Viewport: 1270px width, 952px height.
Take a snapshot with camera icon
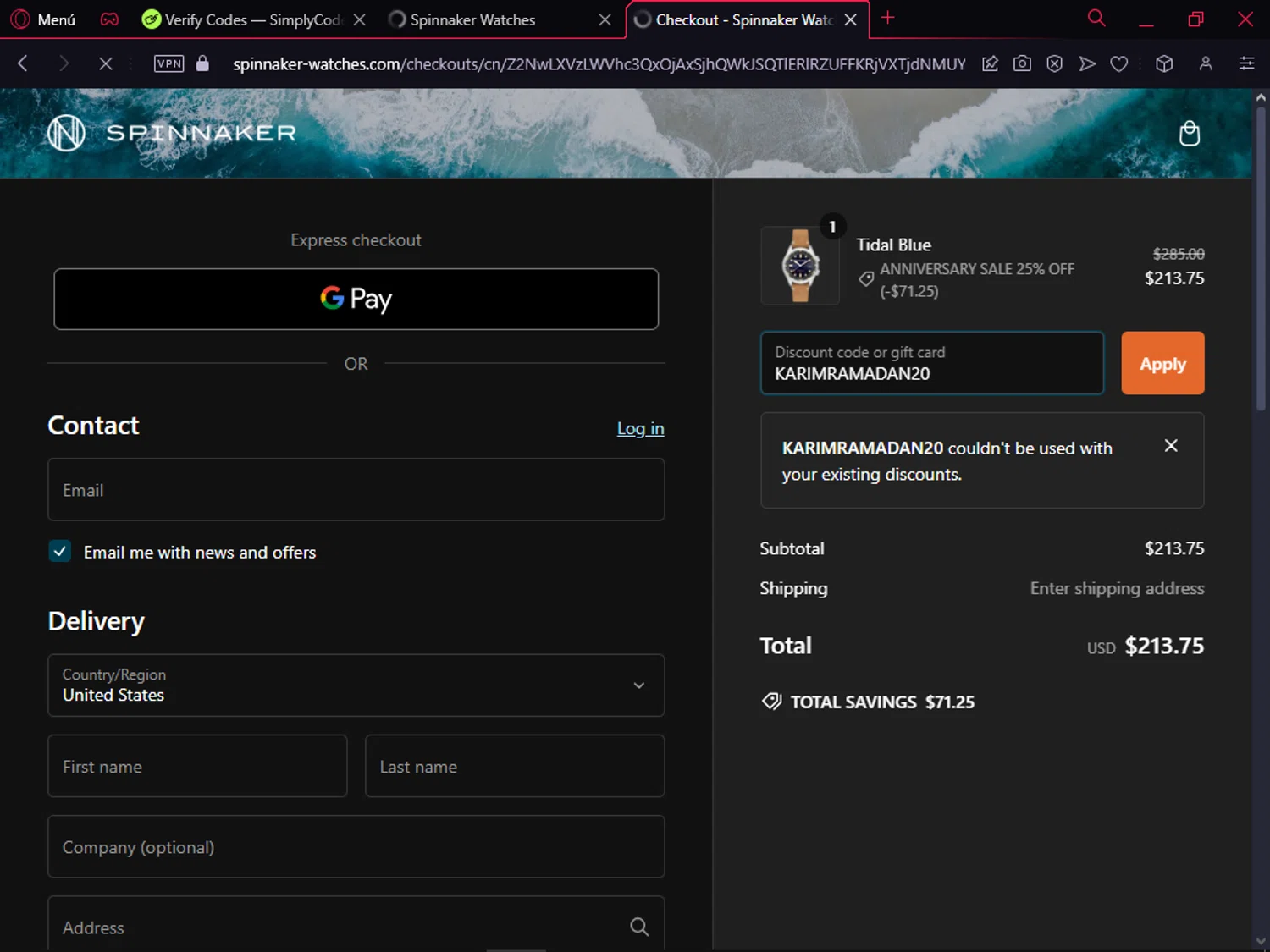click(1022, 63)
